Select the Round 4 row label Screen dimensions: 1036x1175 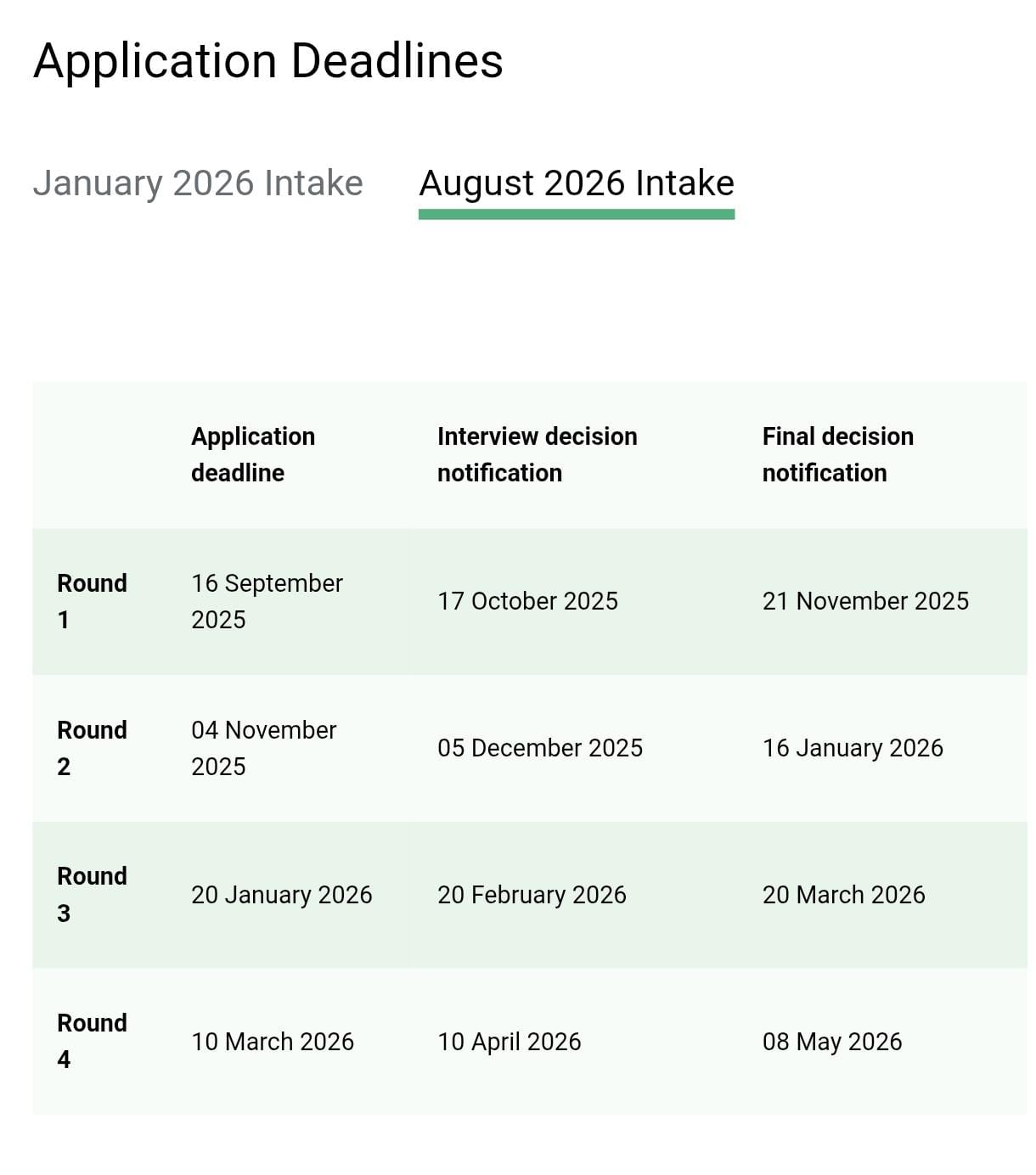[92, 1041]
